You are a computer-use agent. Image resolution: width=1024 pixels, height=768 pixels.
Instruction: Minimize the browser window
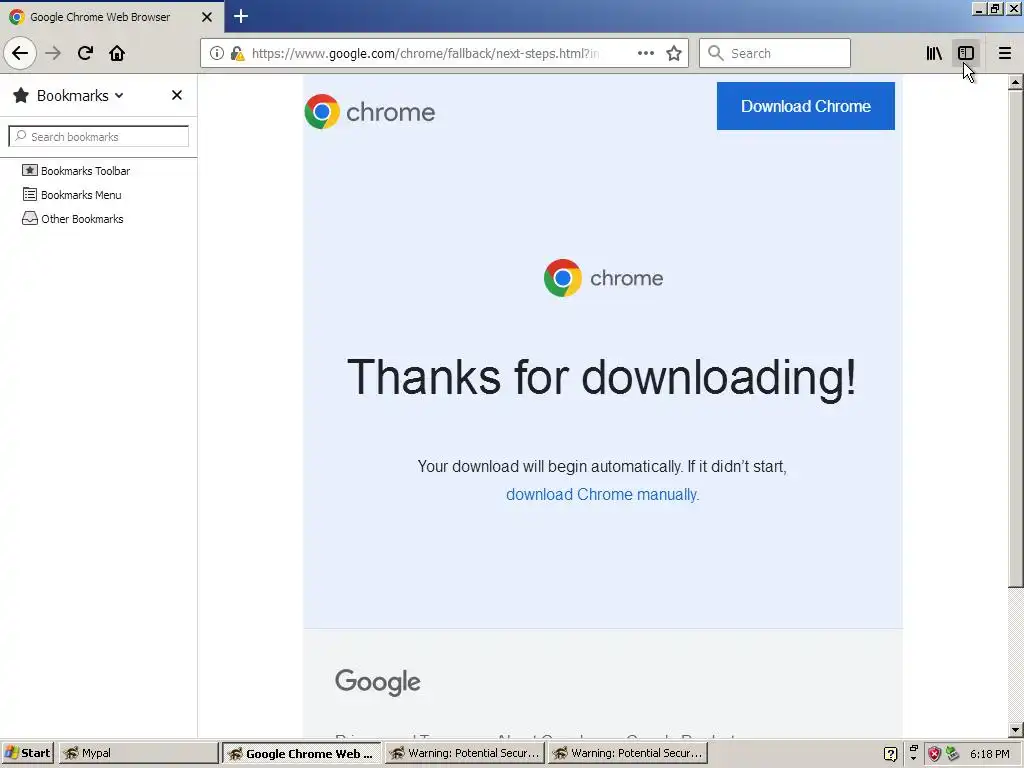tap(978, 9)
